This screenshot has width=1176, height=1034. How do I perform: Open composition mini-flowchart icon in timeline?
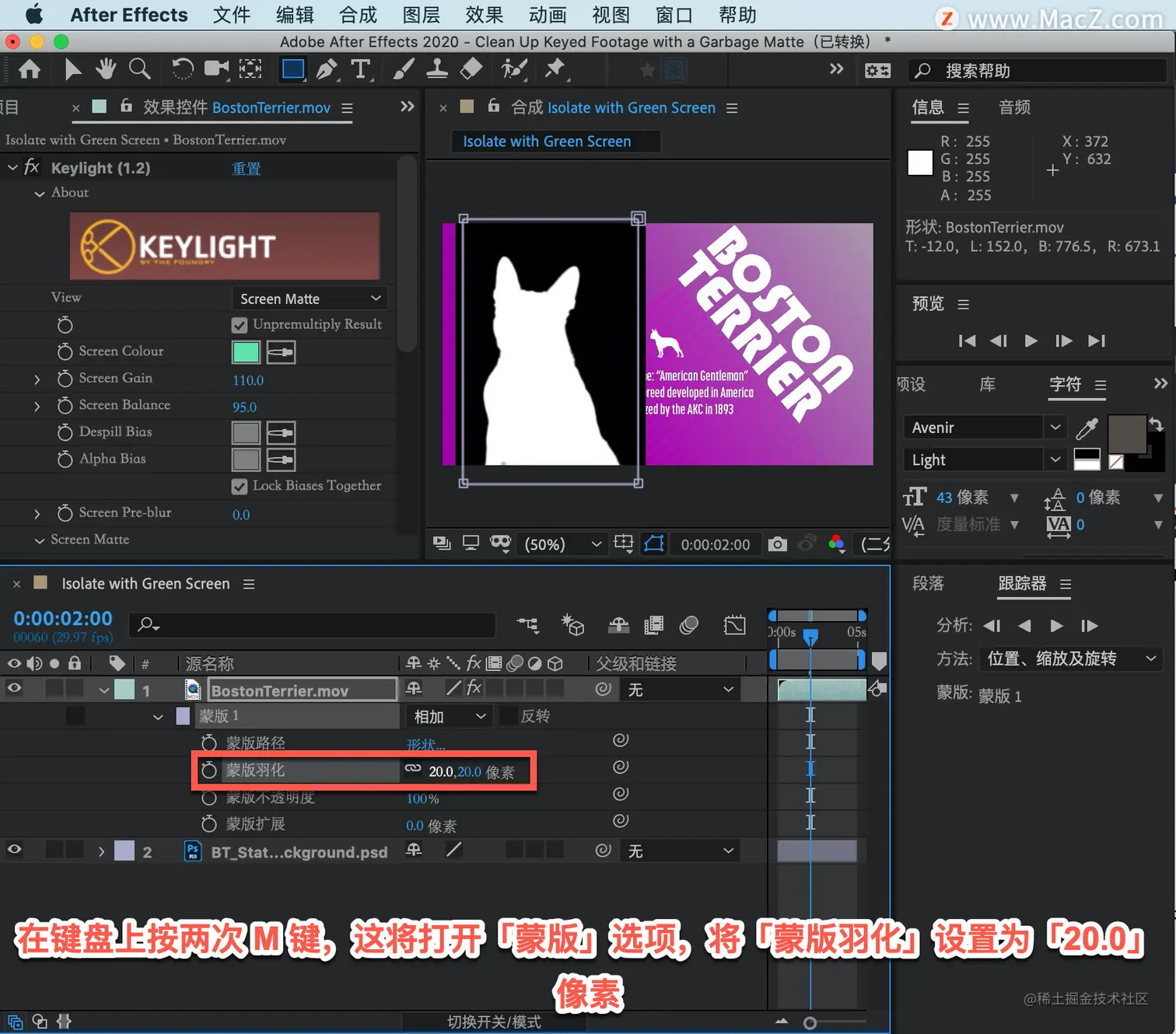point(527,624)
